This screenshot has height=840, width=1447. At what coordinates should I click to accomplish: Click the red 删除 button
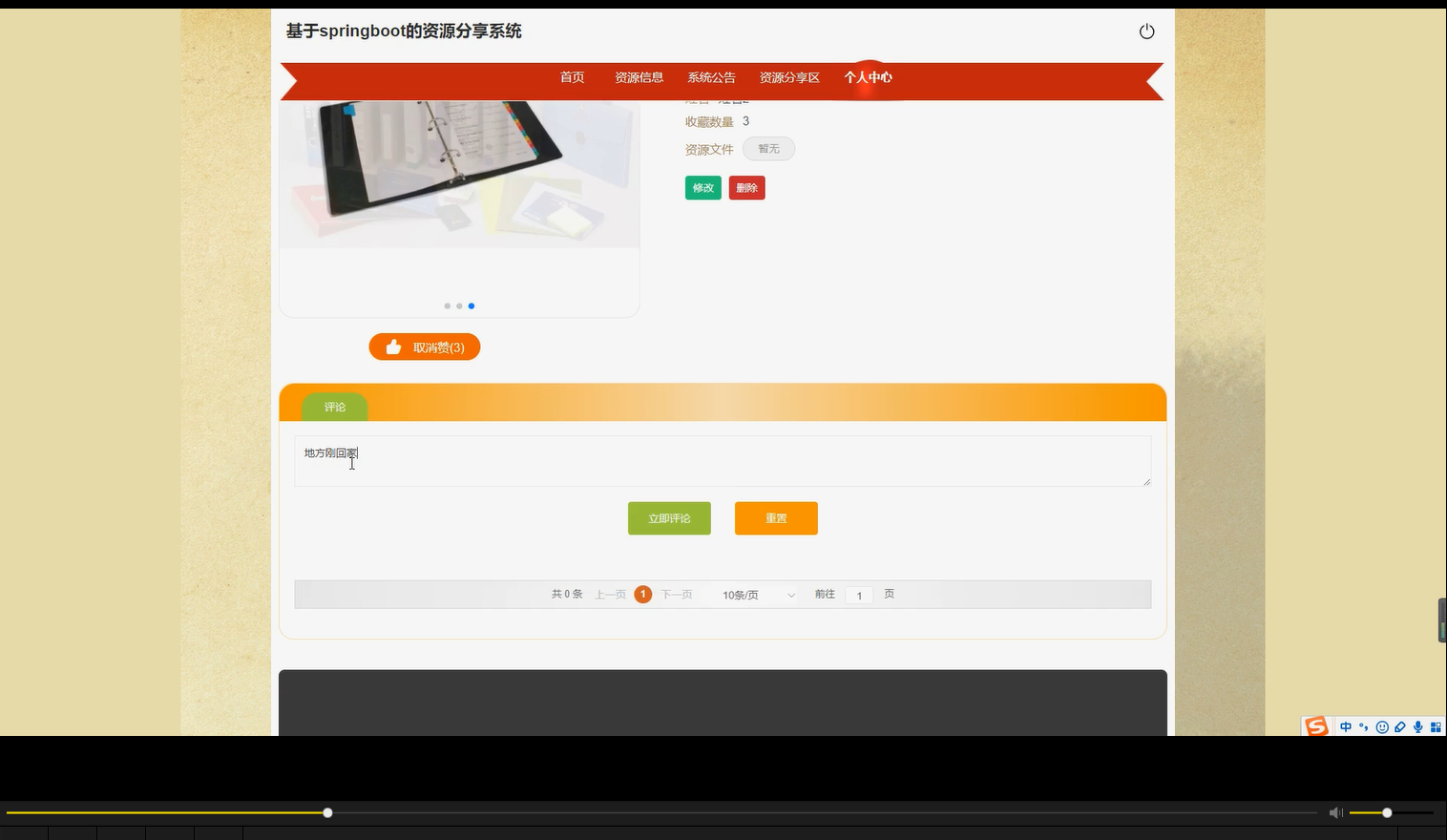pyautogui.click(x=747, y=188)
